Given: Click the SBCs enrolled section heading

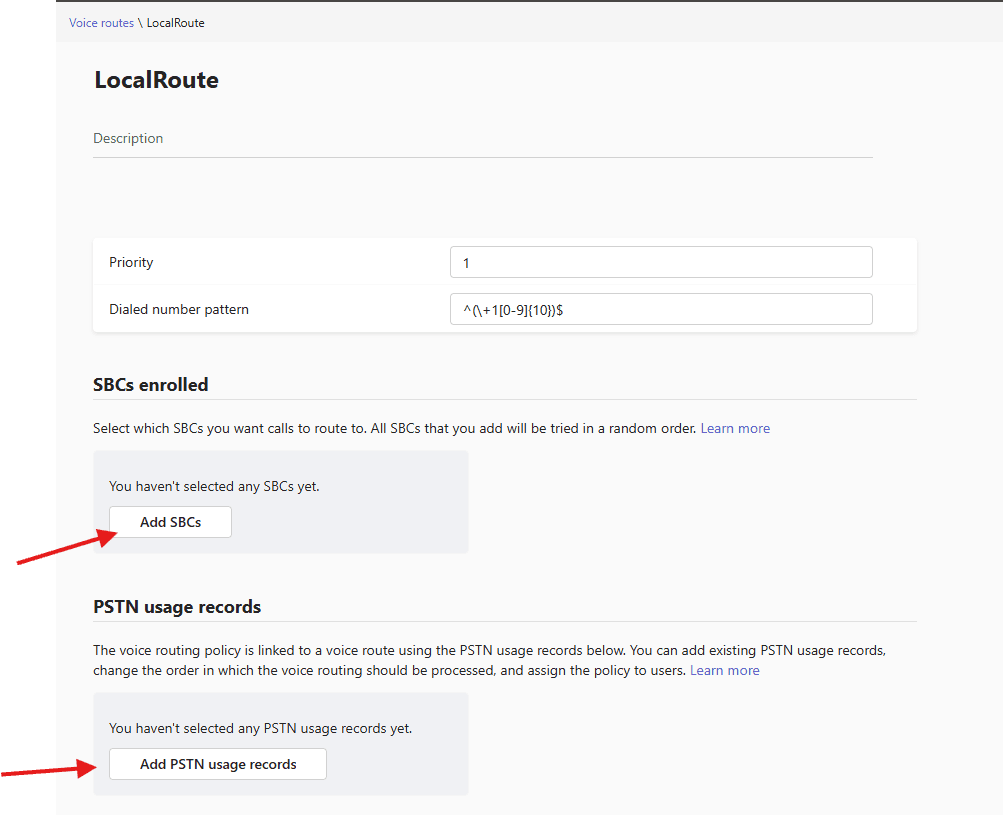Looking at the screenshot, I should [150, 385].
